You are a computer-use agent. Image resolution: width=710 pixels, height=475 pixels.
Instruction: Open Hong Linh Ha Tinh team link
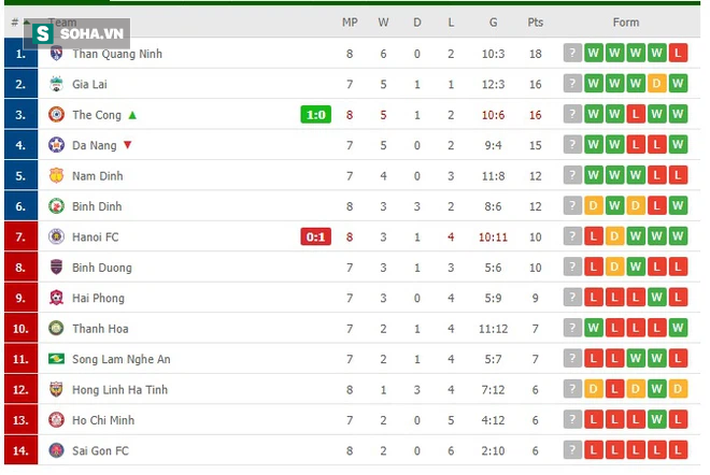click(120, 389)
